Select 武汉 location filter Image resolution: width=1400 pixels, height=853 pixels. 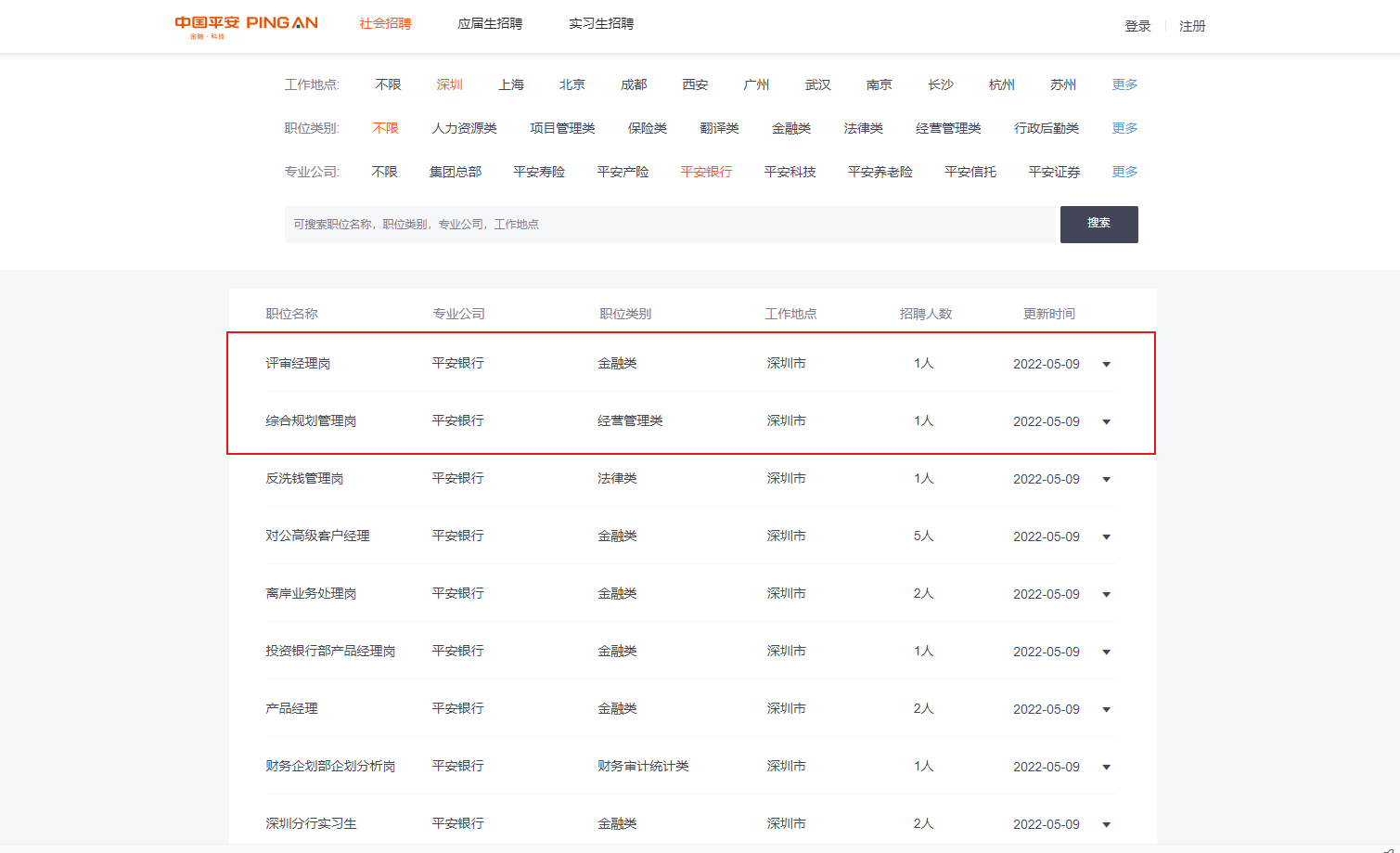(818, 84)
